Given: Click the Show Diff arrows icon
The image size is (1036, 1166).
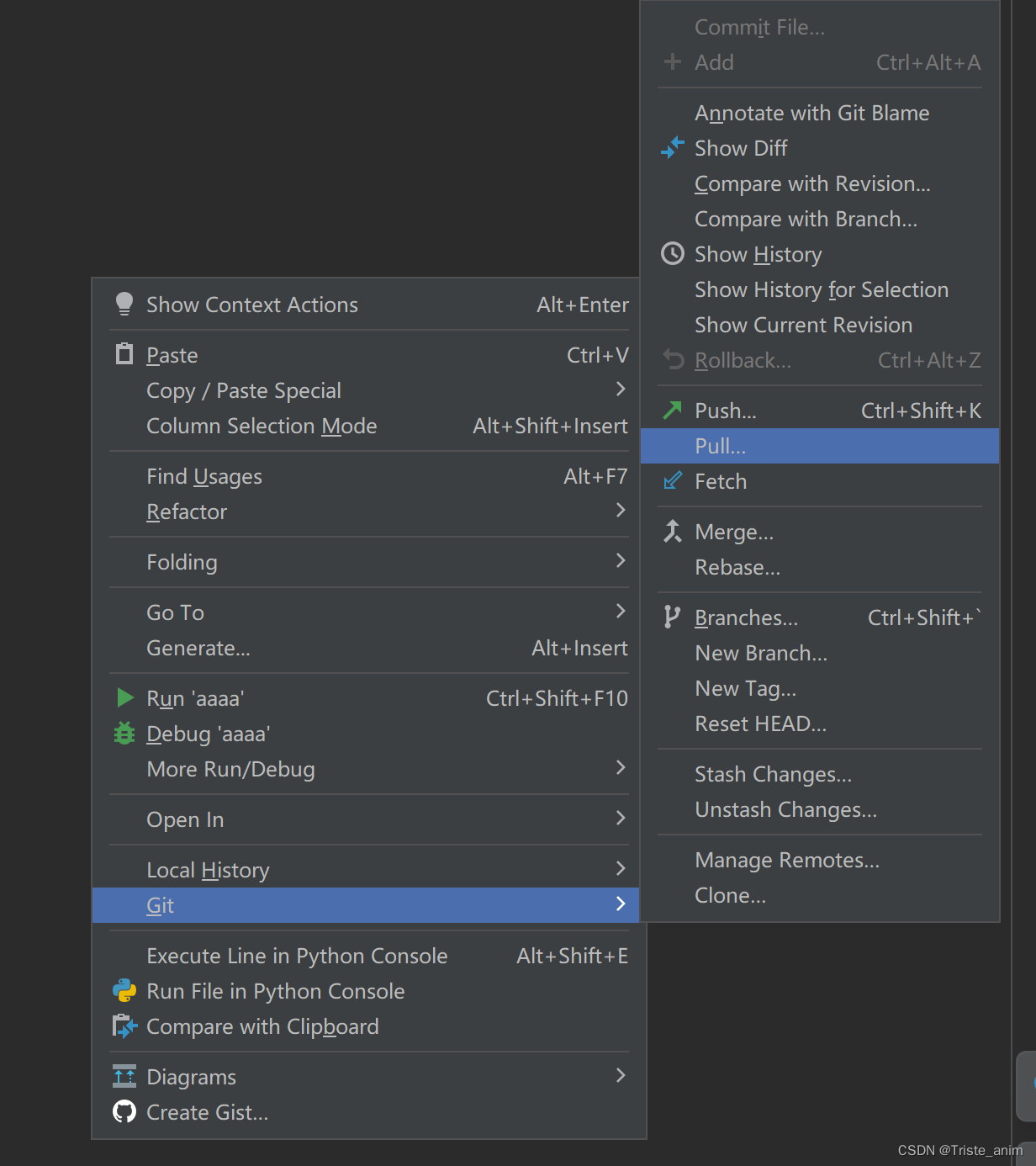Looking at the screenshot, I should (x=673, y=147).
